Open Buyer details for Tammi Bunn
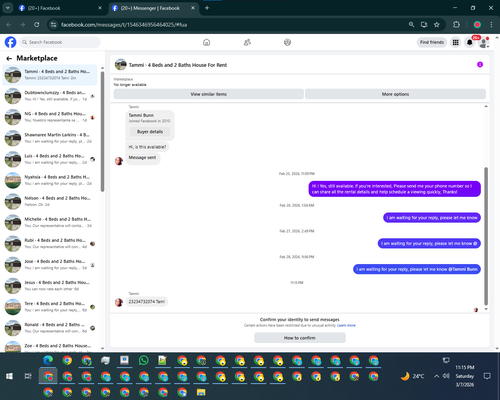This screenshot has height=400, width=500. point(150,132)
